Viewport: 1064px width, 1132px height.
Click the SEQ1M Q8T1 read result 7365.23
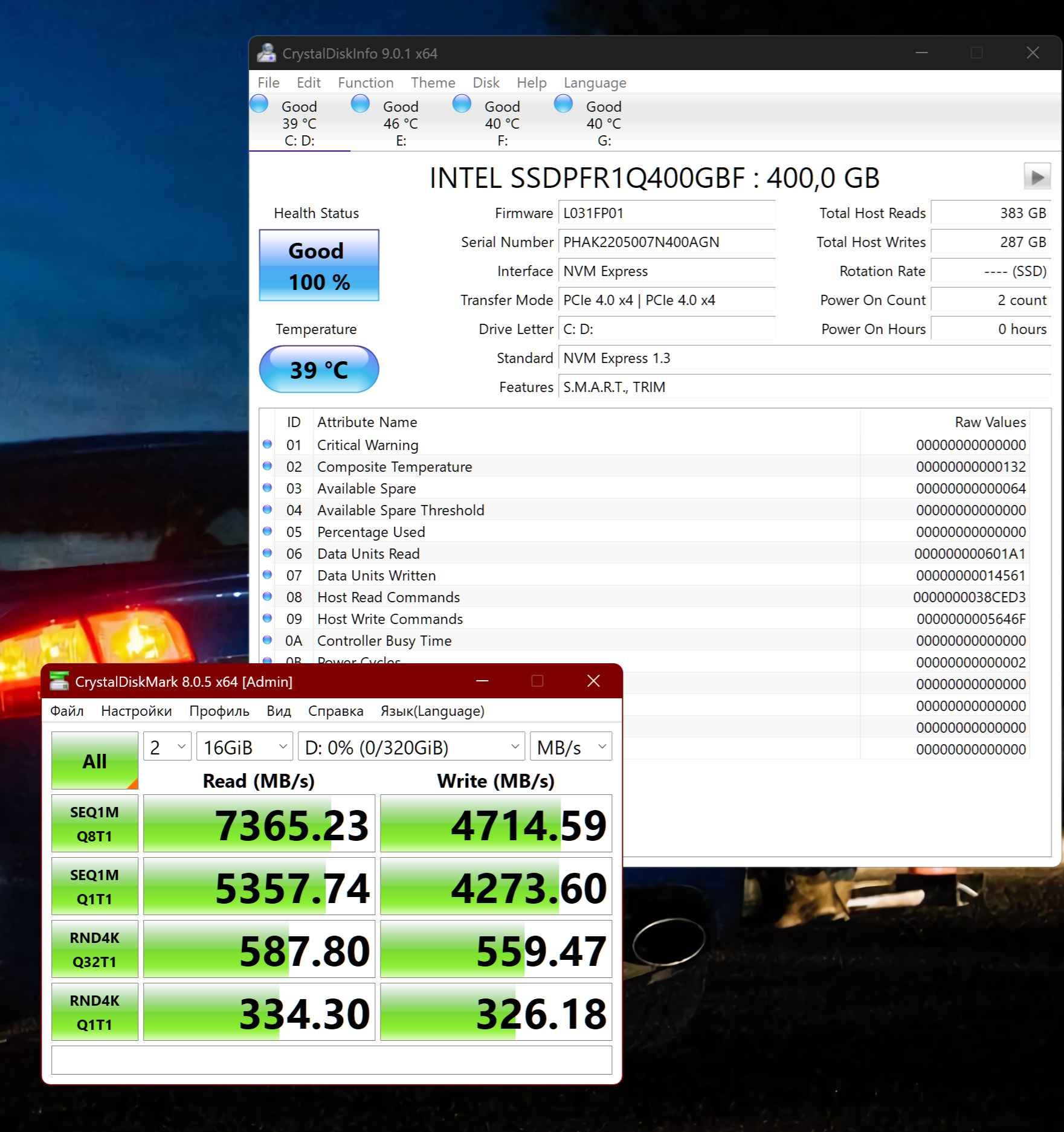tap(259, 823)
